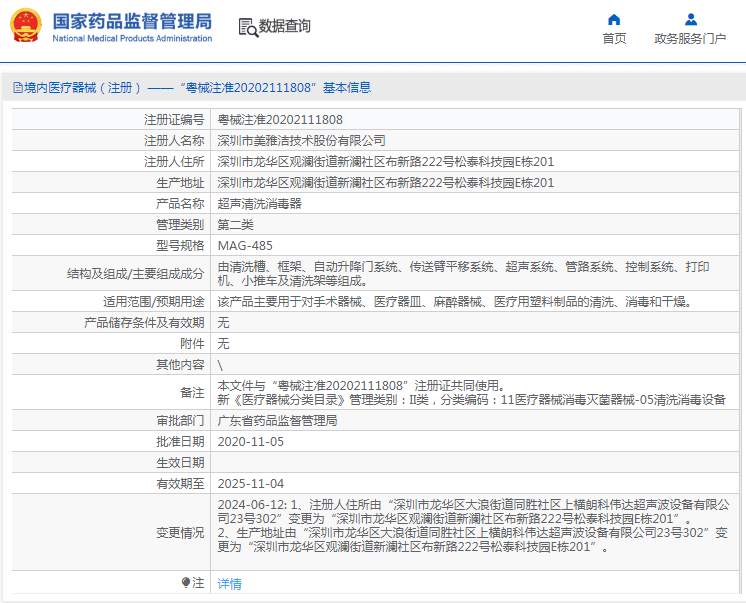746x603 pixels.
Task: Go to 首页 text link
Action: coord(614,39)
